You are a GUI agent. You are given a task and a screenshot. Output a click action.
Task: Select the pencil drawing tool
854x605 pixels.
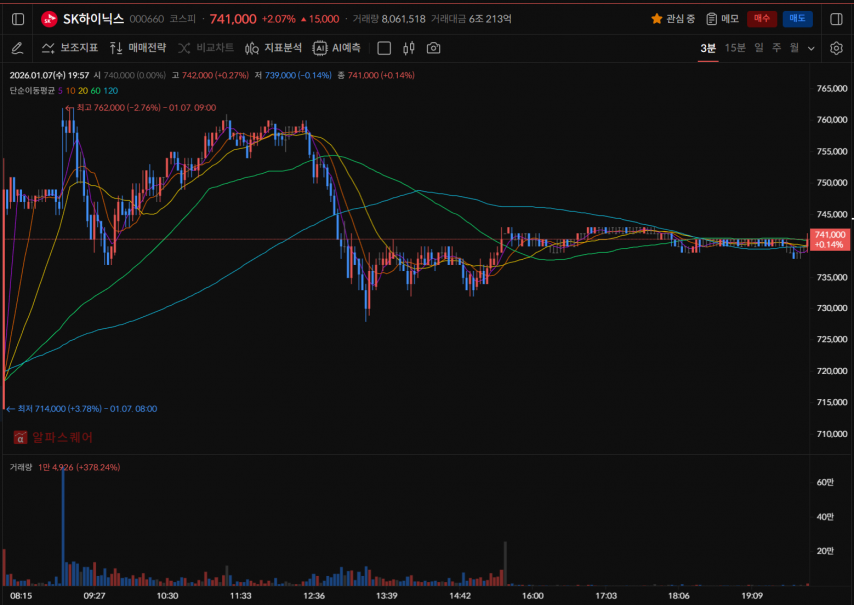[x=17, y=48]
